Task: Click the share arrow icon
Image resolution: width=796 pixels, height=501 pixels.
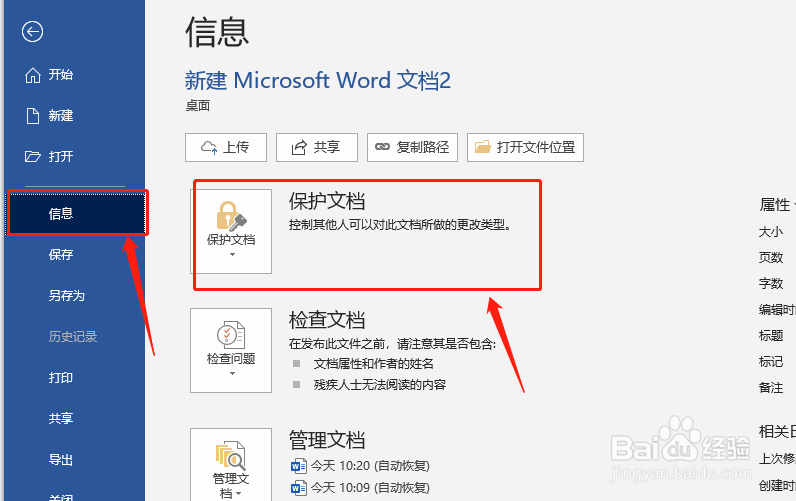Action: click(x=299, y=148)
